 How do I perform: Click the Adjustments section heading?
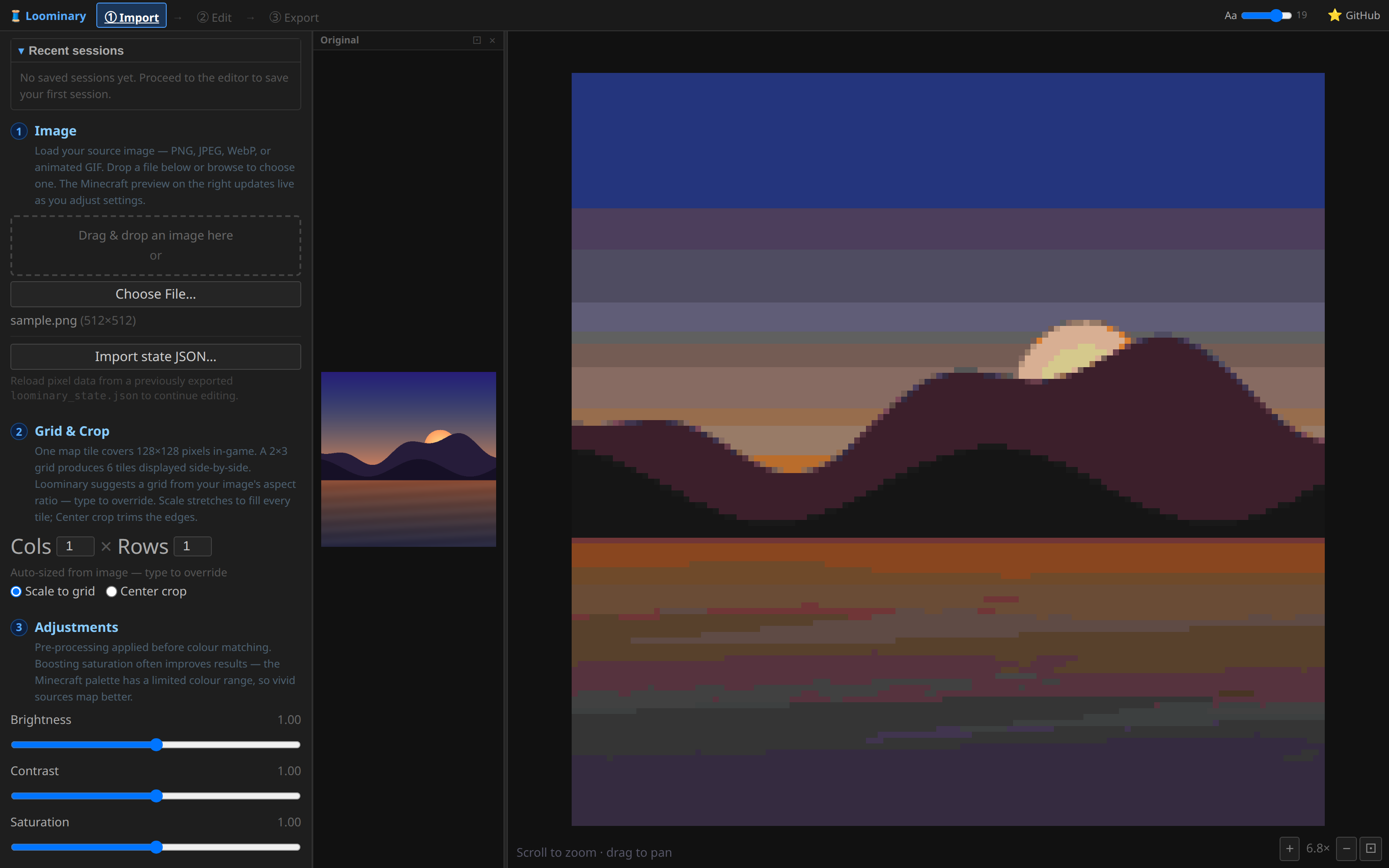[76, 628]
